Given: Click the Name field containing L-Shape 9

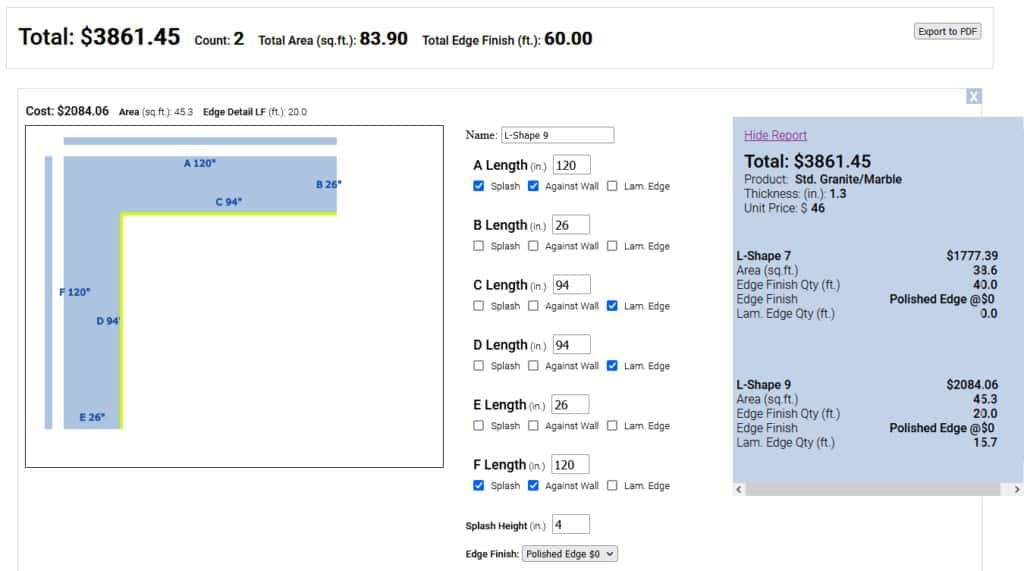Looking at the screenshot, I should pos(557,135).
